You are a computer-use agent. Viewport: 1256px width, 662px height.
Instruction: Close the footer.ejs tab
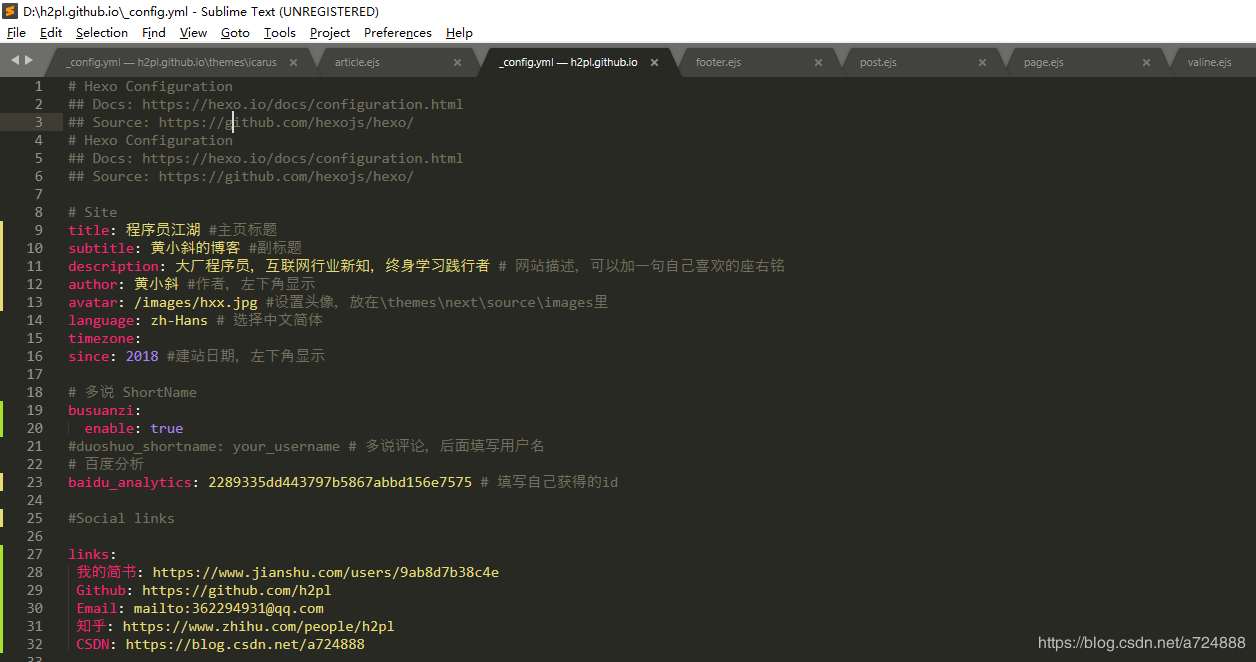[x=818, y=62]
